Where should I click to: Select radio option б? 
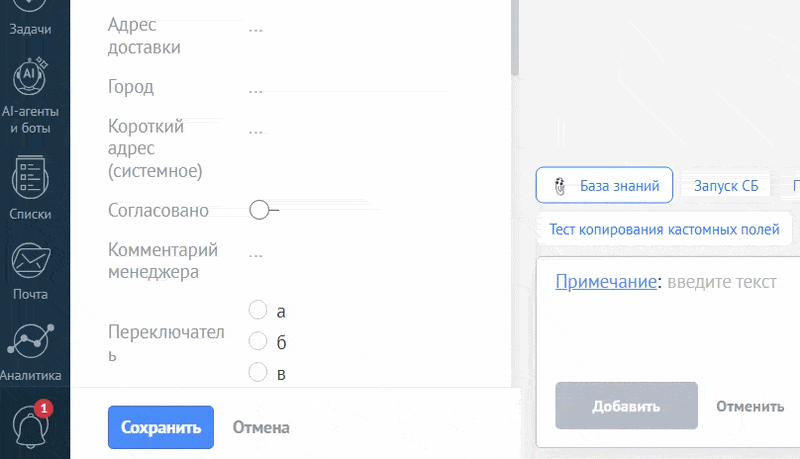258,341
